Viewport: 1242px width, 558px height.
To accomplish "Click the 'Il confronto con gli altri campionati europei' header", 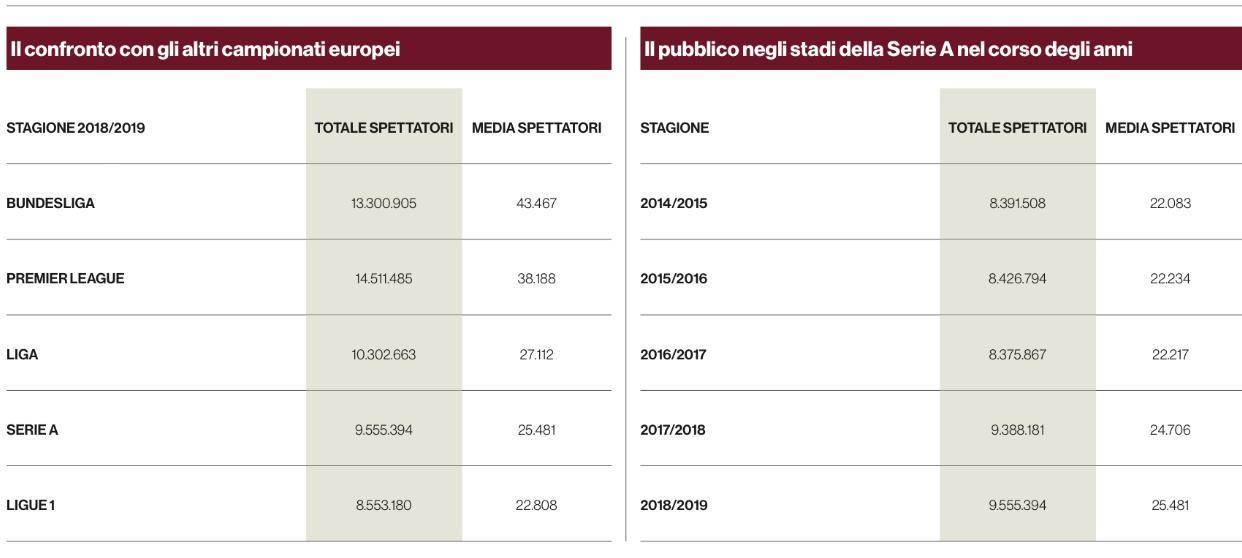I will (205, 50).
